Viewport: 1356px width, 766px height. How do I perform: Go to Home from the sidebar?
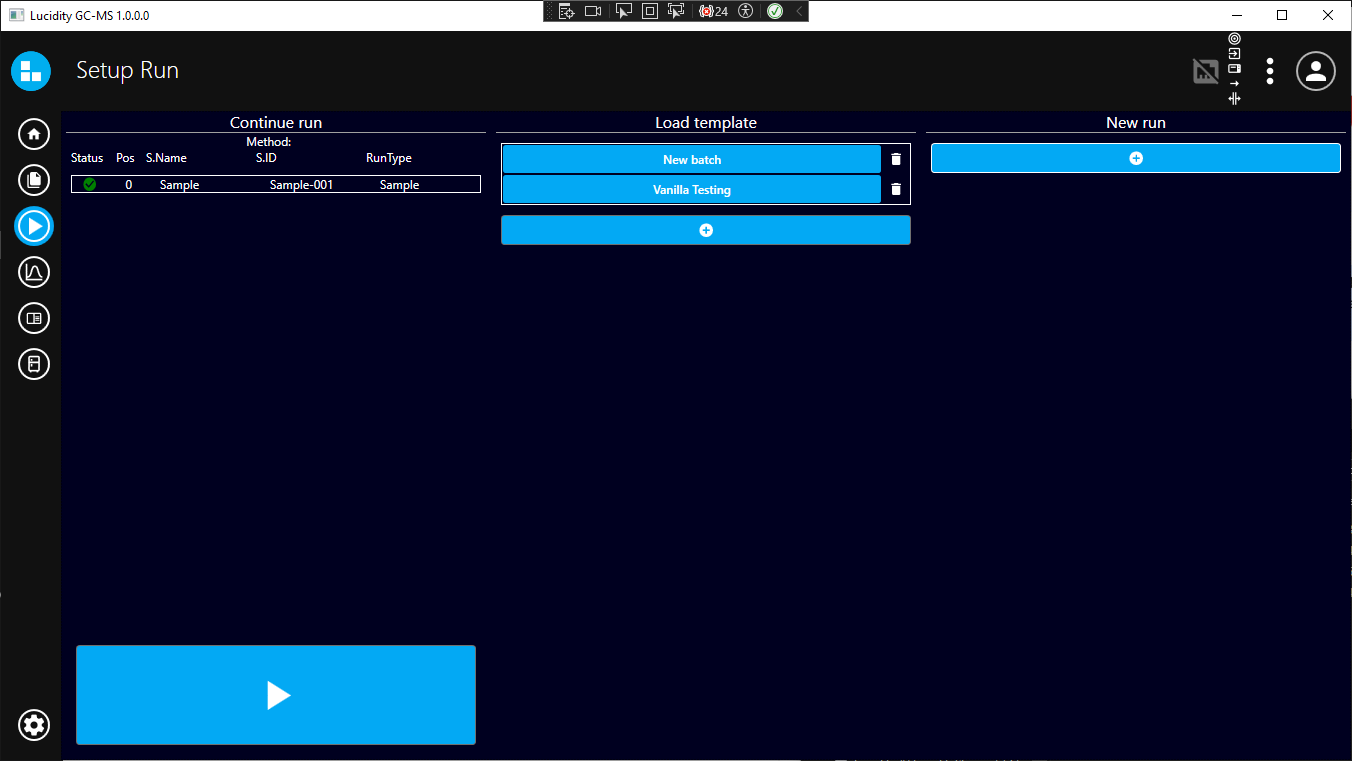click(x=34, y=134)
